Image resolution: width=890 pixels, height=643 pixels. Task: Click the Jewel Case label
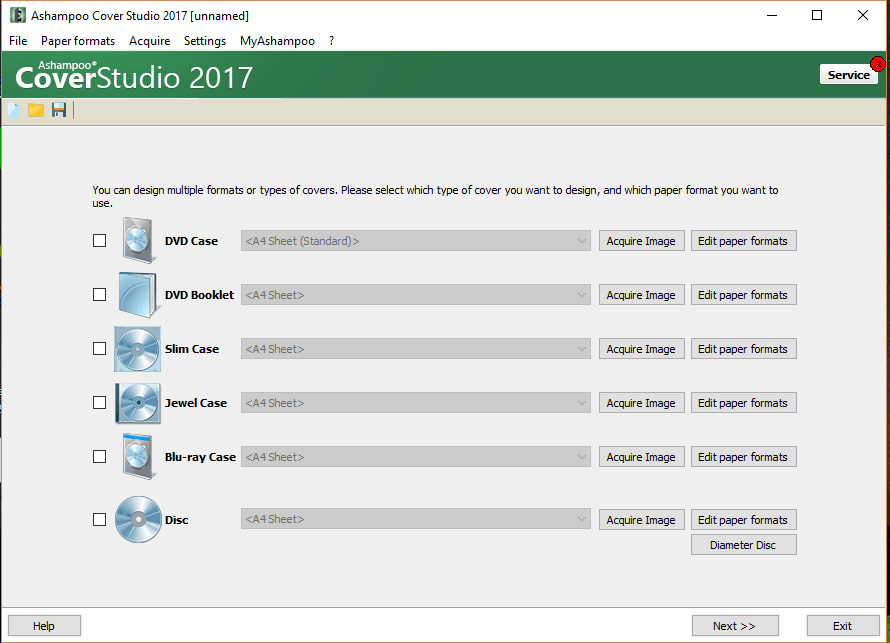196,402
